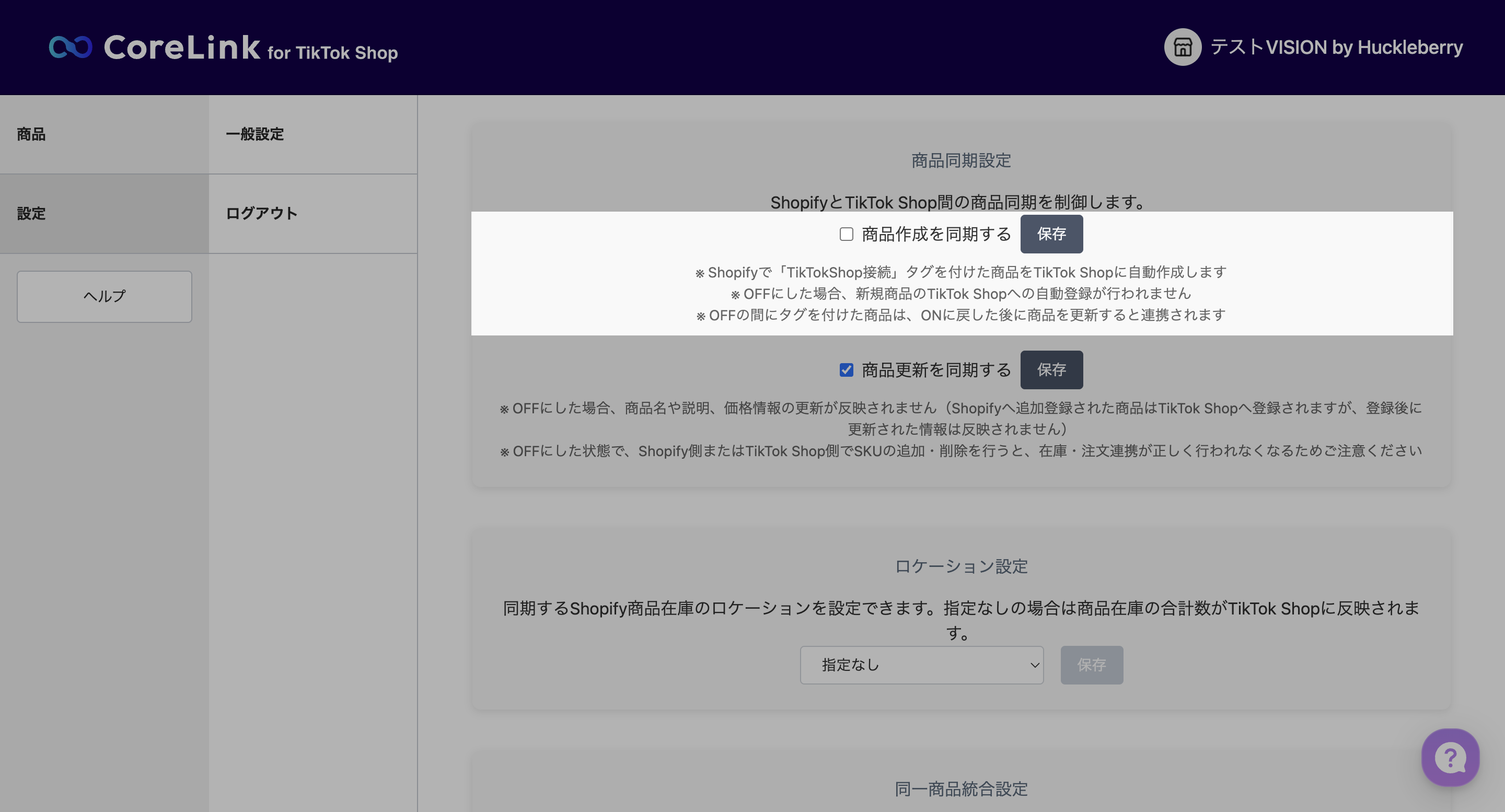Select the 設定 sidebar menu item
This screenshot has height=812, width=1505.
tap(31, 214)
